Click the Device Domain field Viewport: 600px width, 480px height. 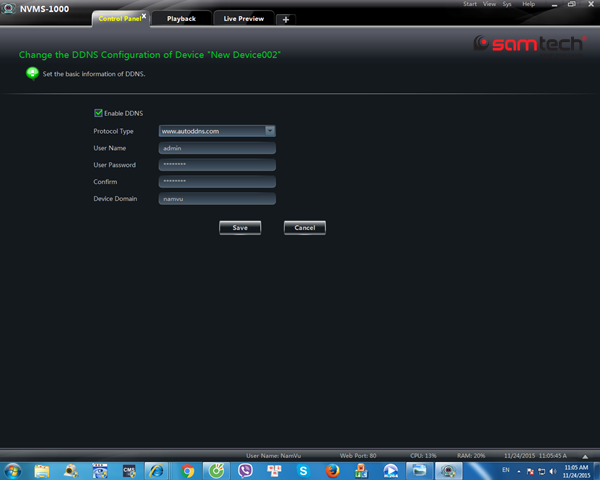(x=217, y=199)
